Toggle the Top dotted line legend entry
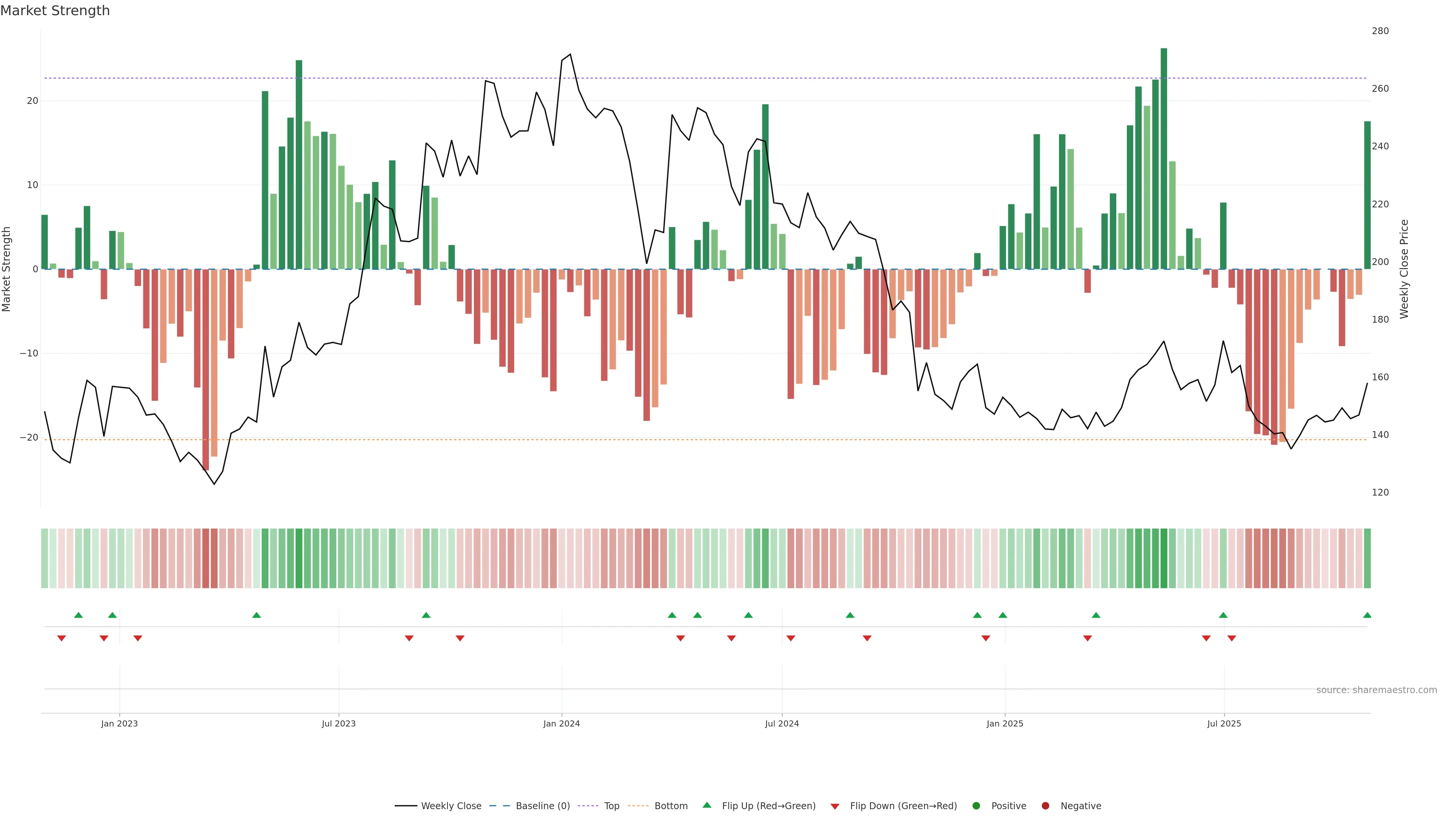1456x819 pixels. click(x=611, y=806)
